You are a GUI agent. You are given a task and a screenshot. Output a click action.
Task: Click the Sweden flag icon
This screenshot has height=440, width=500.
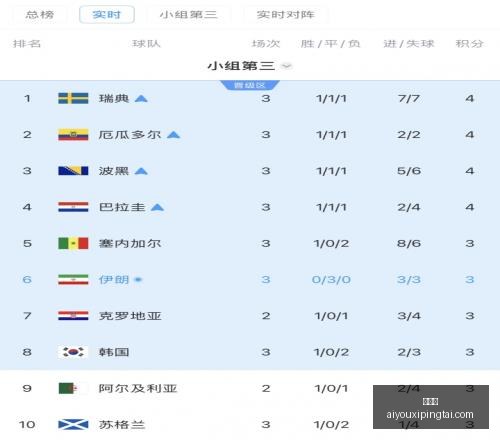[x=73, y=98]
